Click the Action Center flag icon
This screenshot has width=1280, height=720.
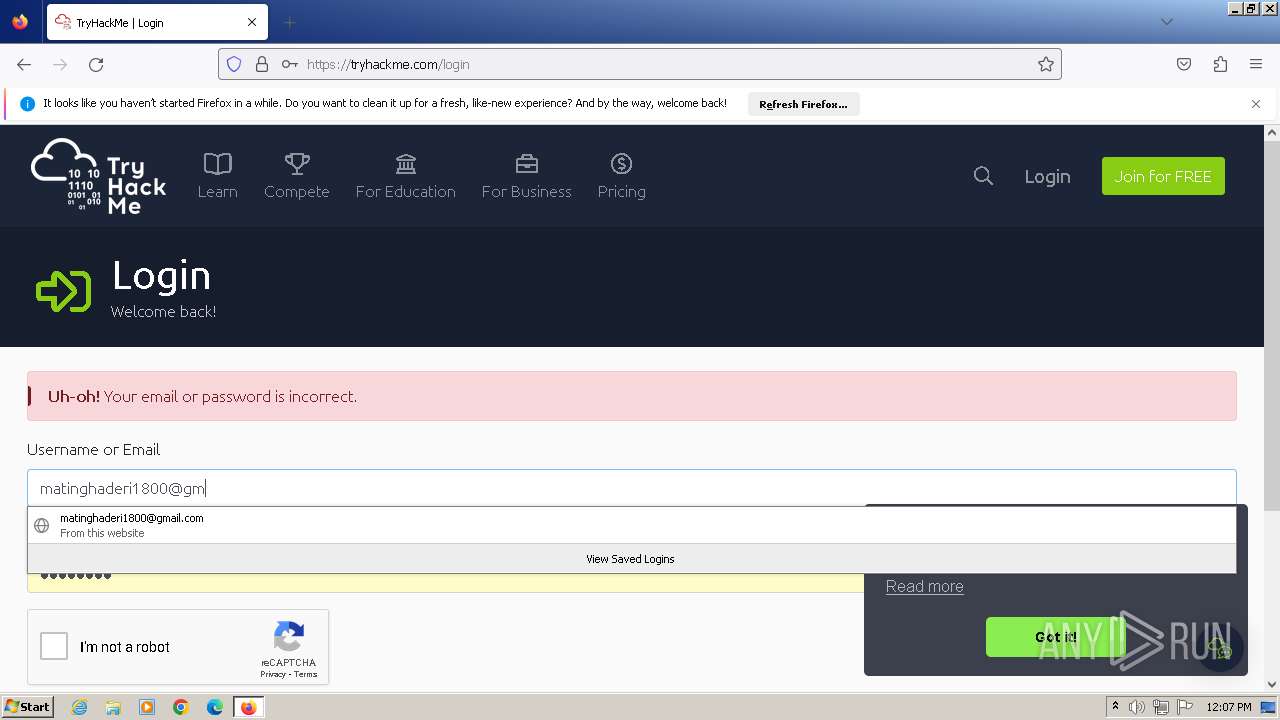(x=1185, y=707)
